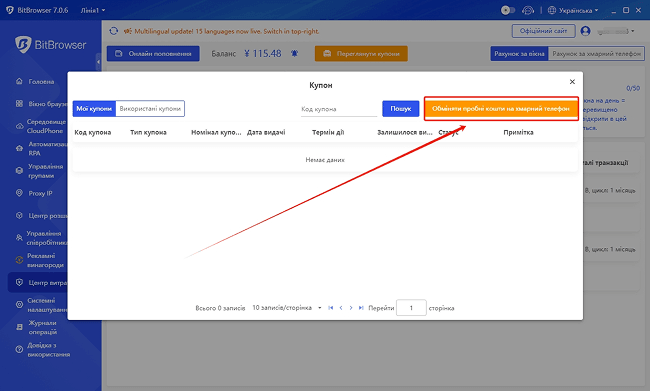Image resolution: width=650 pixels, height=391 pixels.
Task: Collapse the sidebar with arrow handle
Action: [98, 62]
